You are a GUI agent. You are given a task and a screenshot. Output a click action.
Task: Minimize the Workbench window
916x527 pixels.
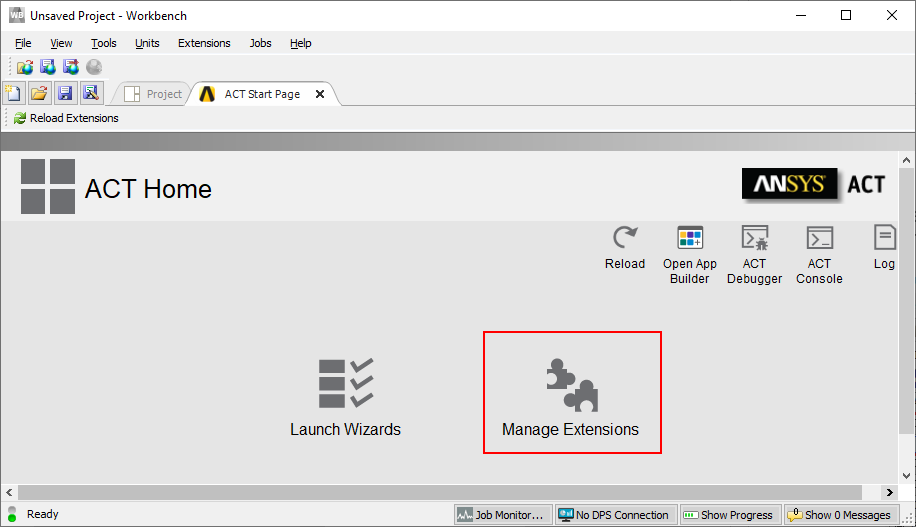point(801,15)
